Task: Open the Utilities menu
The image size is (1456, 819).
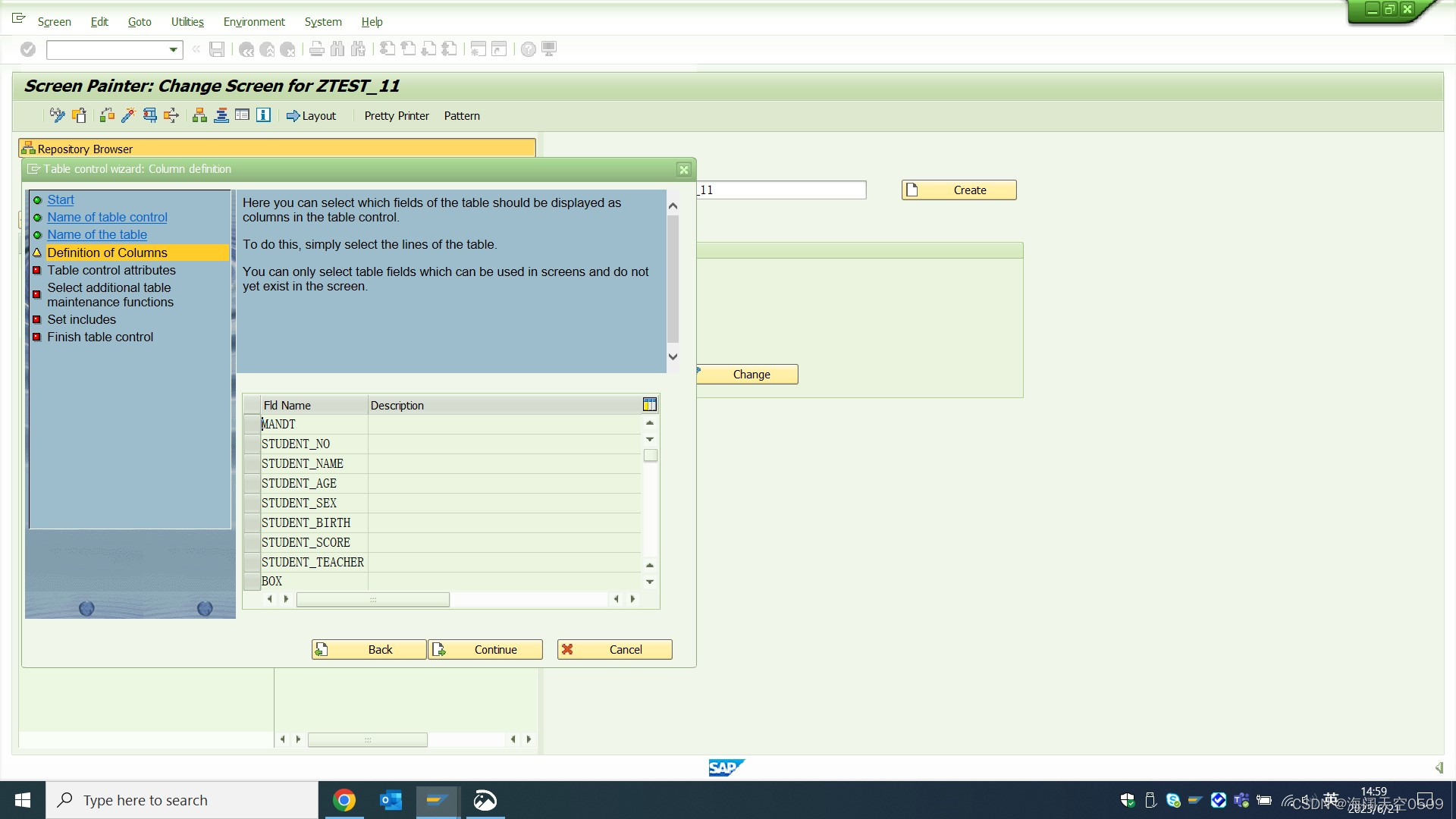Action: [187, 22]
